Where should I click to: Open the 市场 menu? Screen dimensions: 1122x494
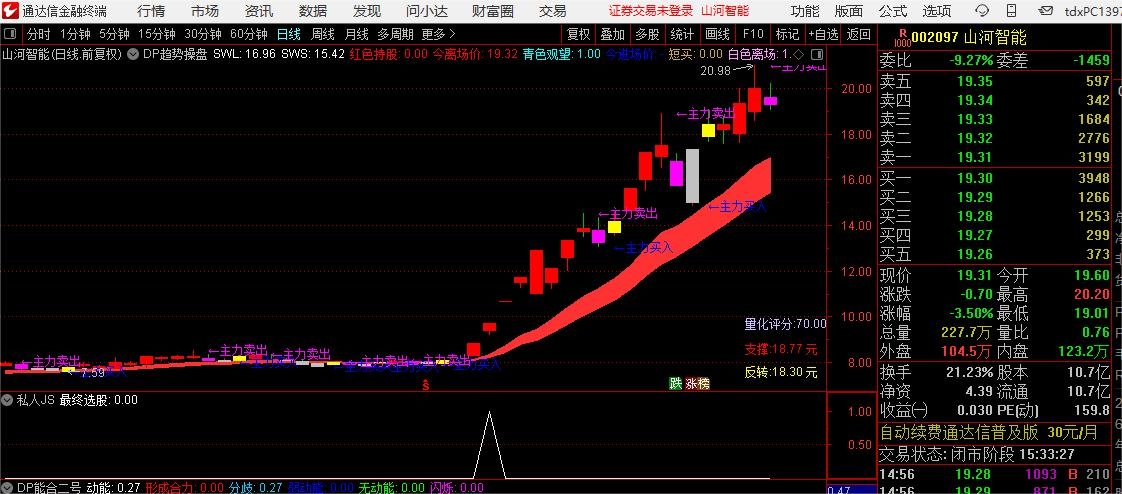[205, 11]
